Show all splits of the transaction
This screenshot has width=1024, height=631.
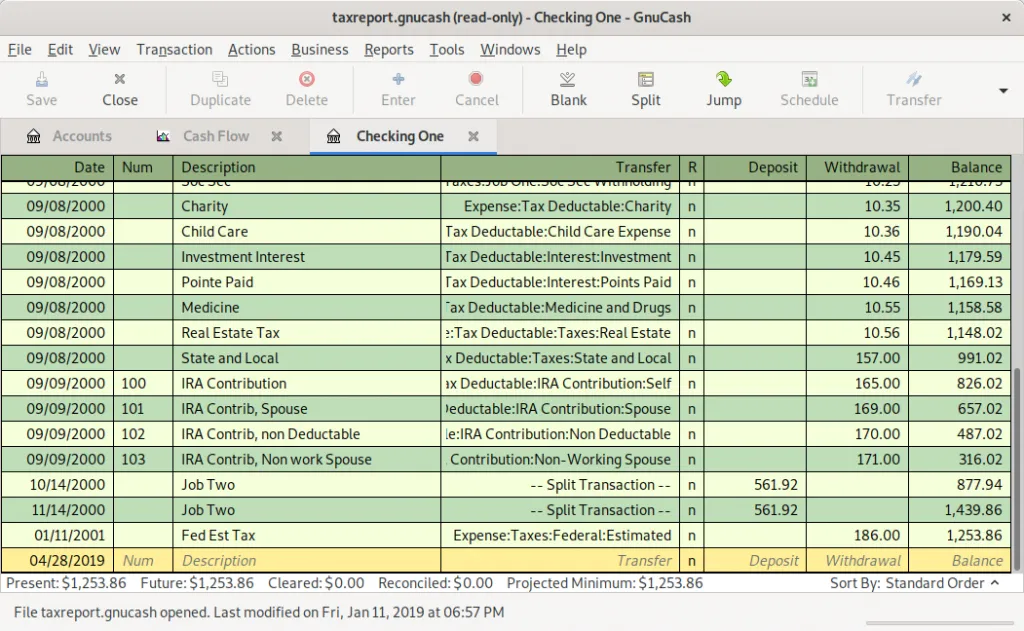click(x=645, y=89)
